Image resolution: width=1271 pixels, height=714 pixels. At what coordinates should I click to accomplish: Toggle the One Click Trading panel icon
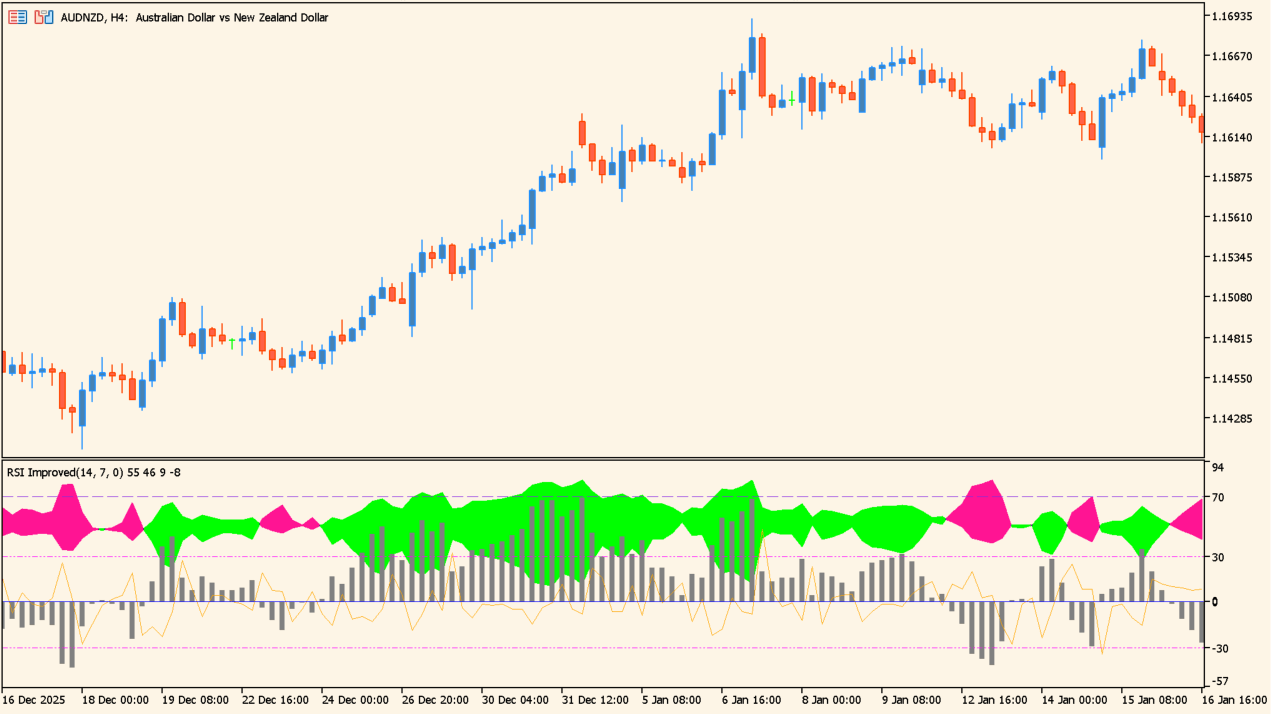(17, 17)
